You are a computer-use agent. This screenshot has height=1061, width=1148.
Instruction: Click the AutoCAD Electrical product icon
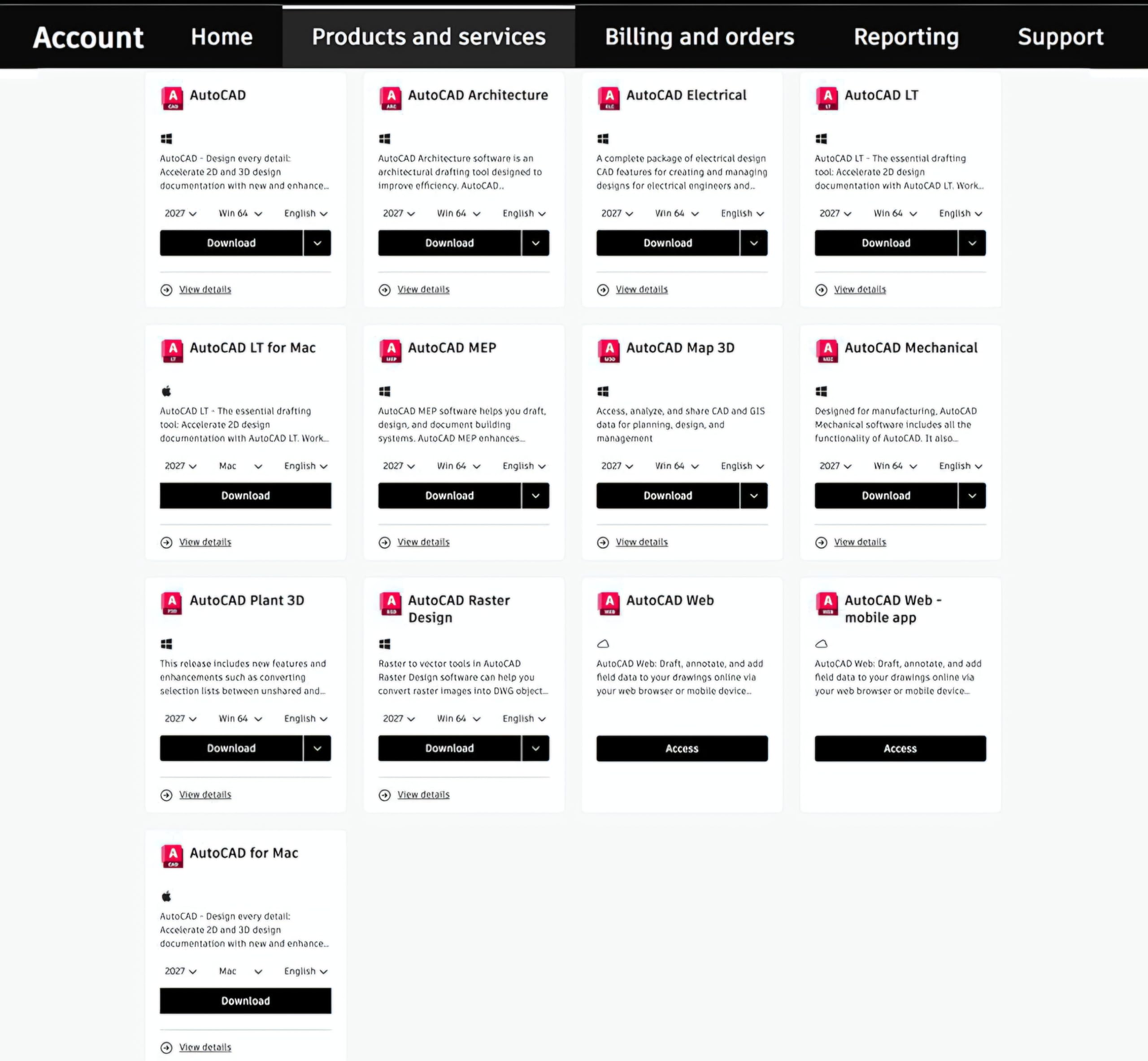pos(609,98)
